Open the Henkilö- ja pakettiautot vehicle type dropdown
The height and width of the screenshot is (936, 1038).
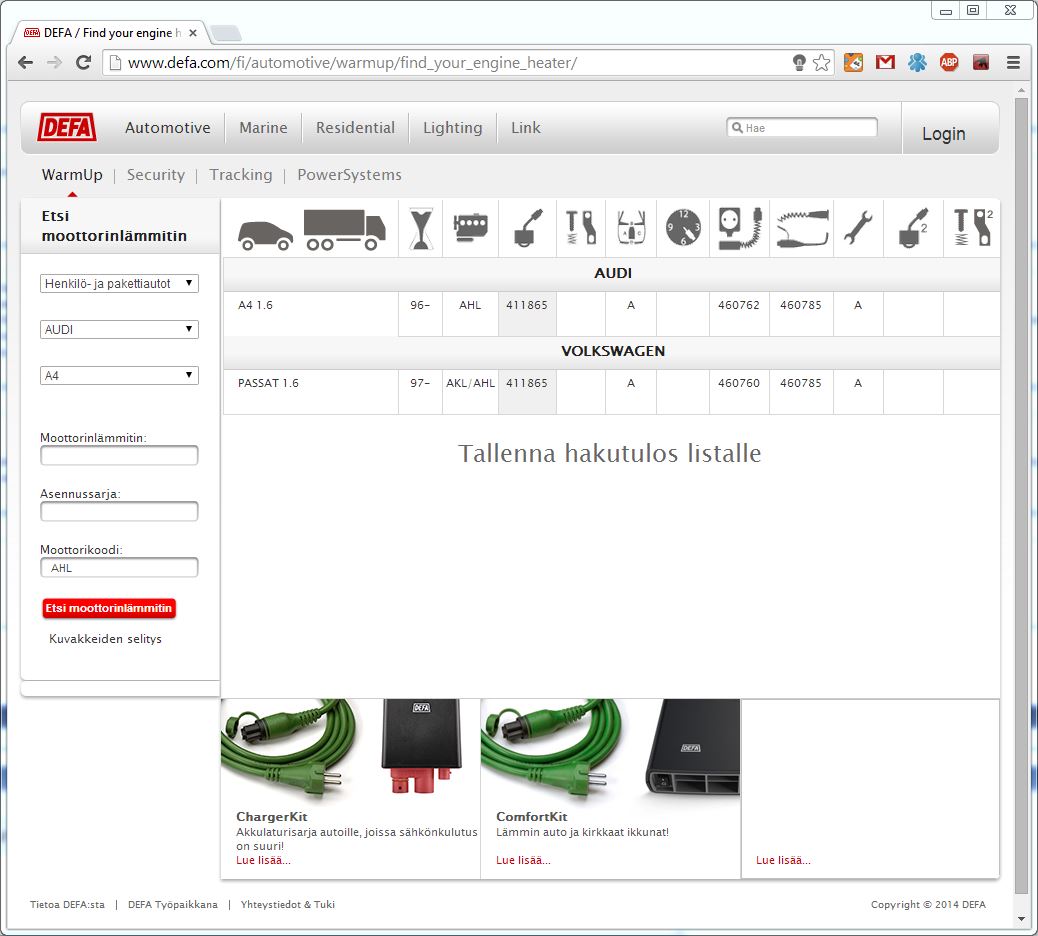[119, 284]
